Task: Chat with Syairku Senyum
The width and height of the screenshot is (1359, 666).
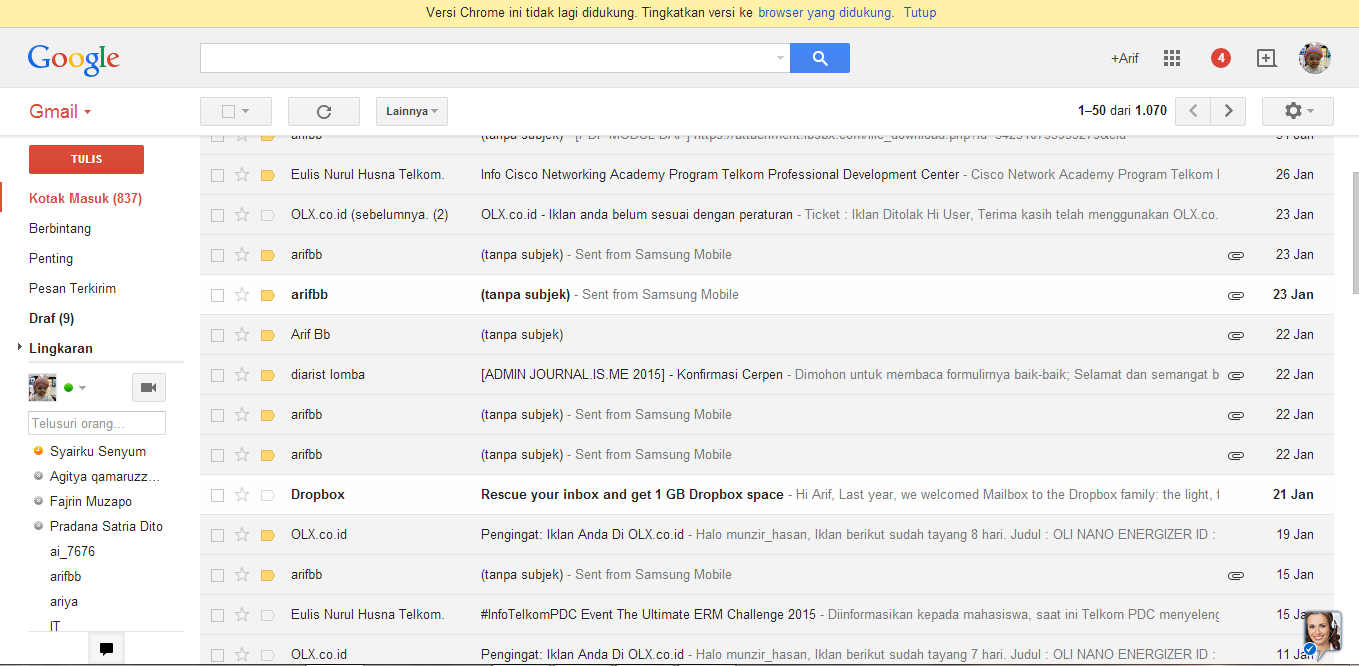Action: tap(98, 451)
